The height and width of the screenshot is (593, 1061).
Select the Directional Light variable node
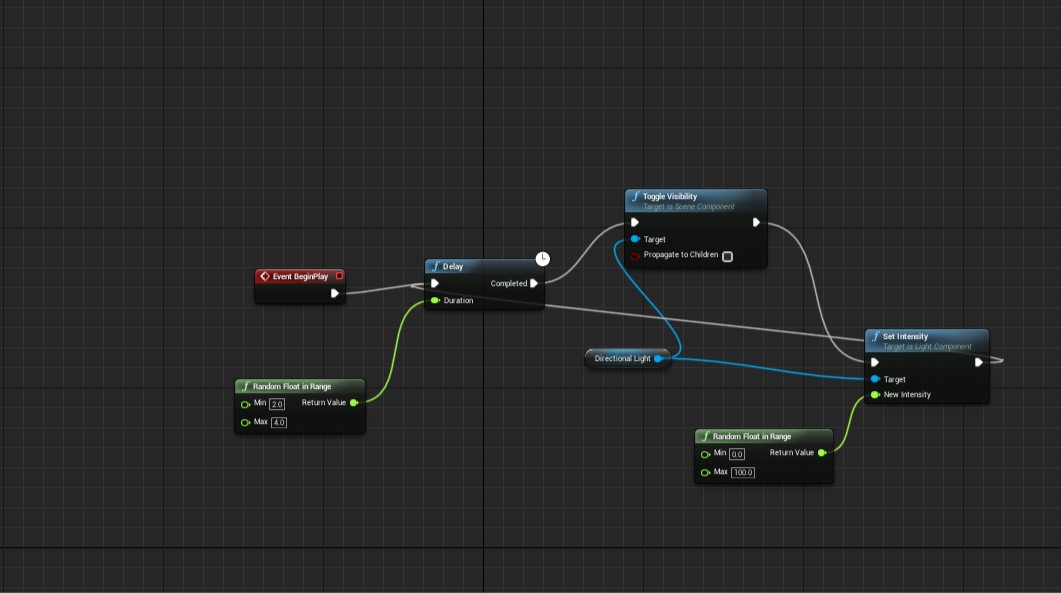(x=627, y=358)
